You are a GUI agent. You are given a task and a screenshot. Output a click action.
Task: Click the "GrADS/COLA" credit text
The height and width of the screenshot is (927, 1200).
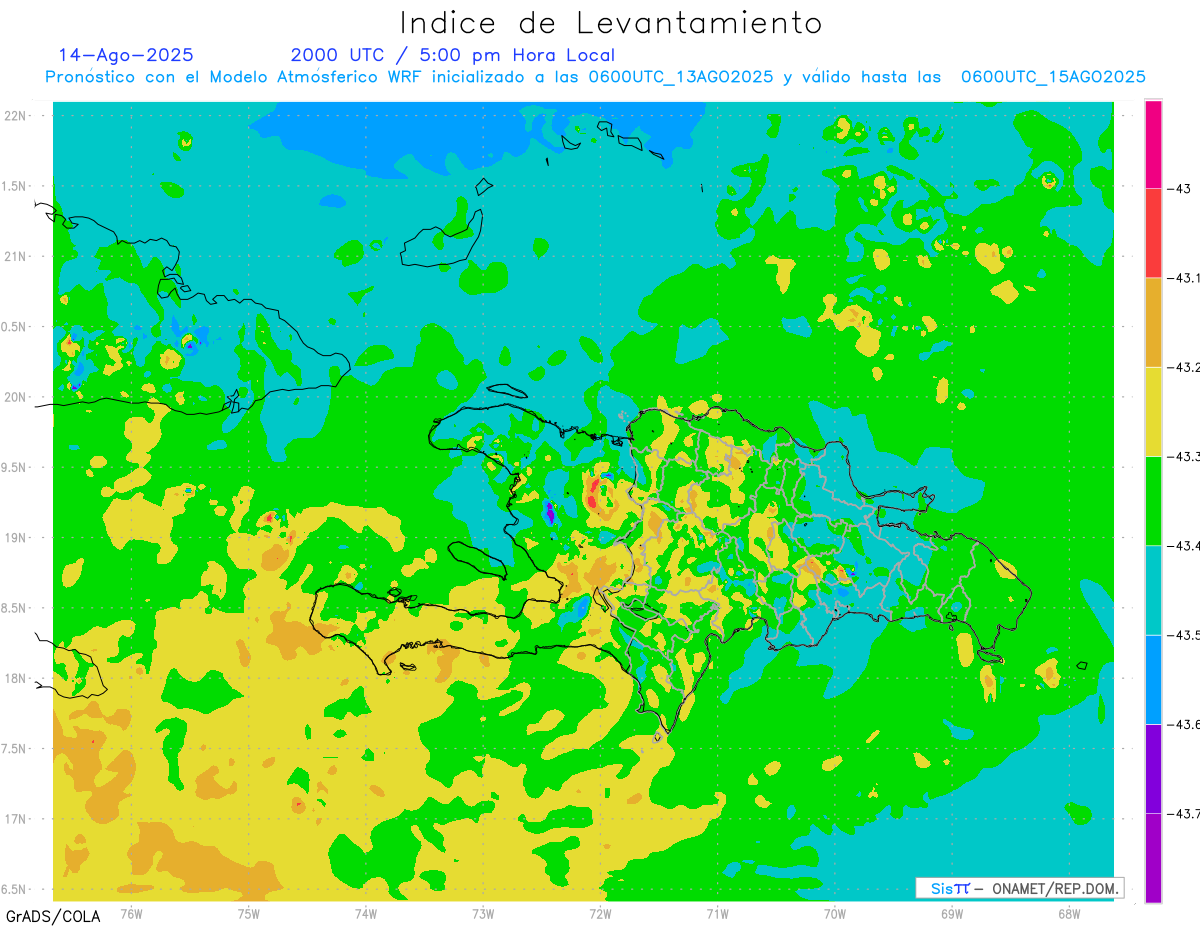tap(51, 915)
